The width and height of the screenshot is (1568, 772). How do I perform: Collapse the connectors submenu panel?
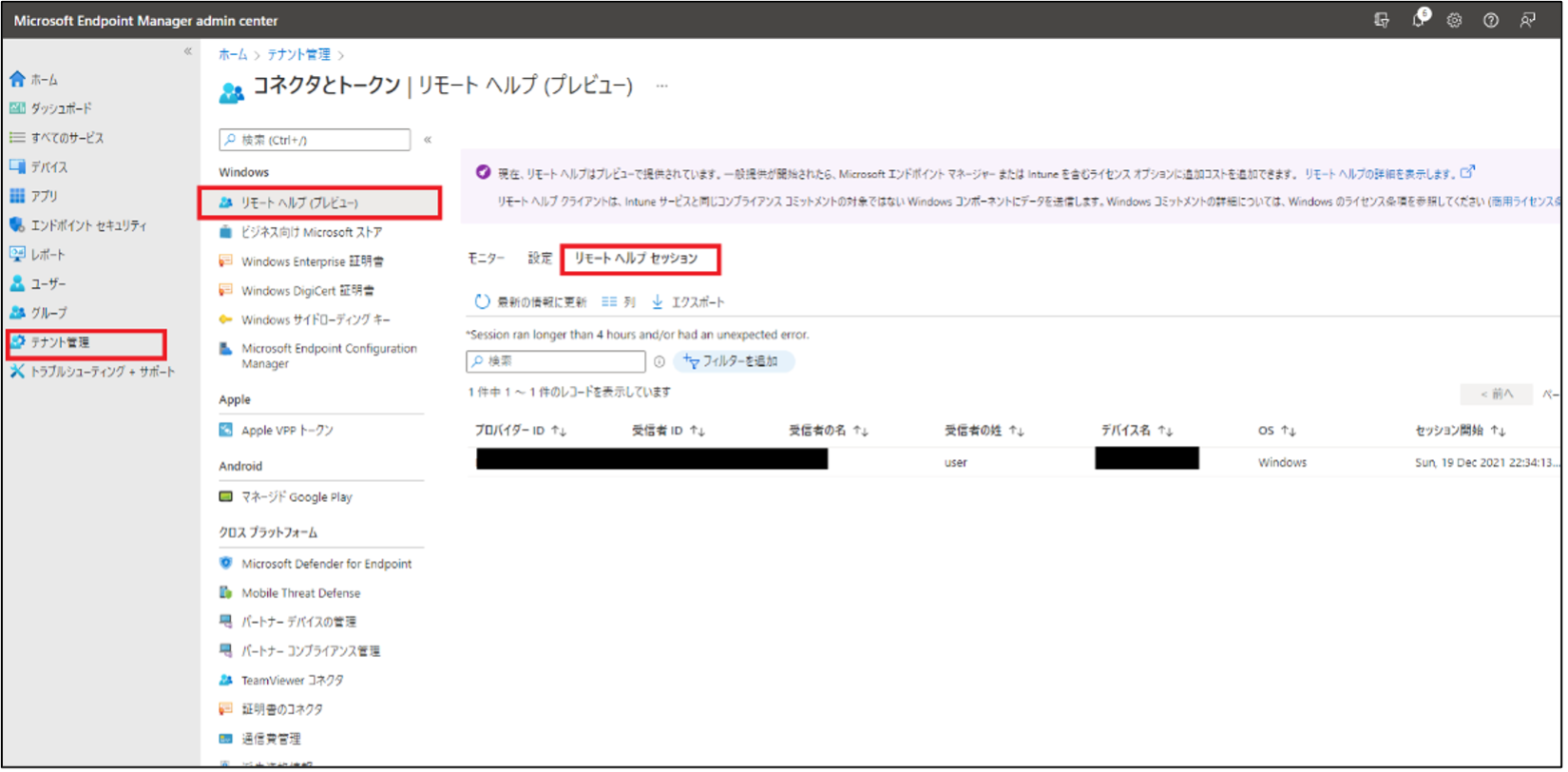[x=428, y=140]
